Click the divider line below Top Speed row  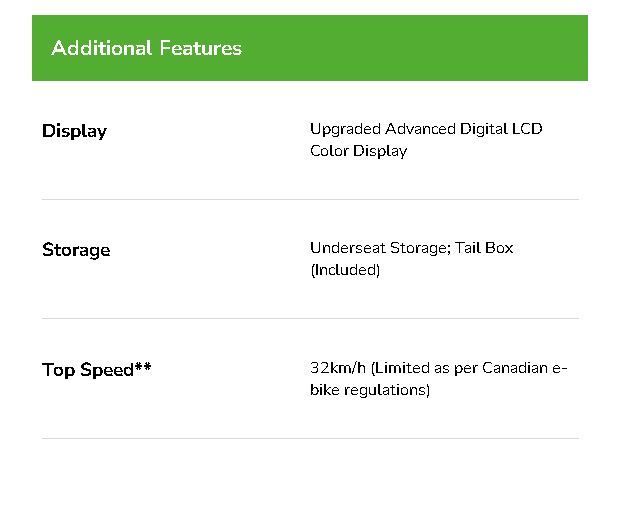[310, 438]
